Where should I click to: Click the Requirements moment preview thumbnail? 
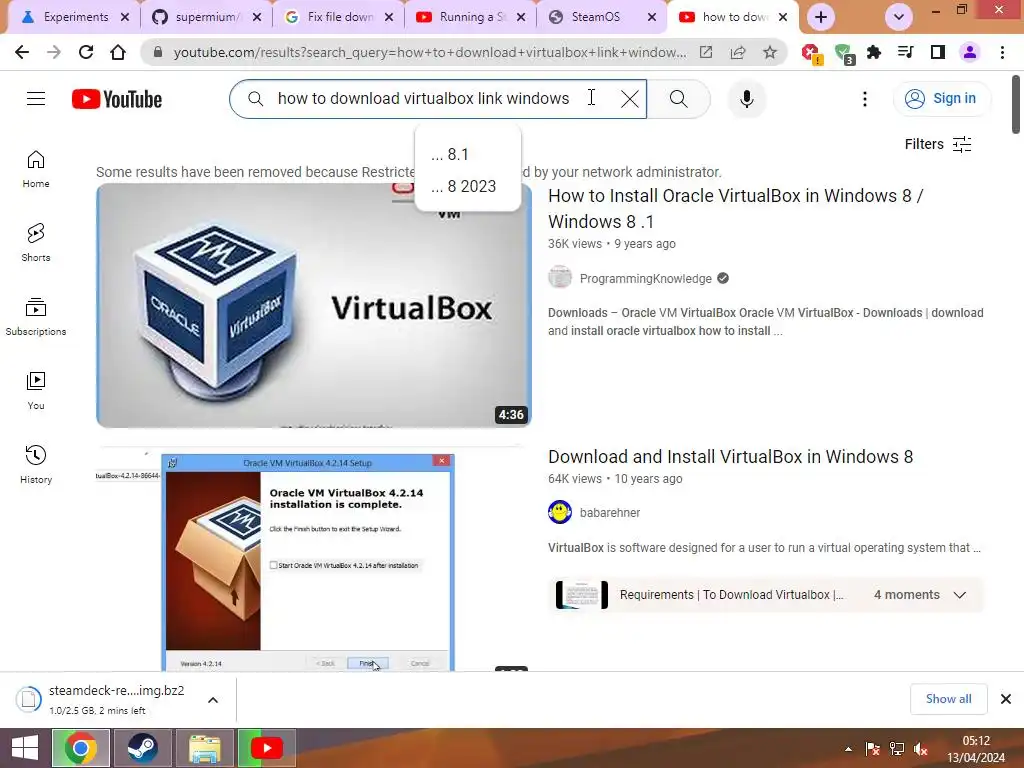pos(582,595)
